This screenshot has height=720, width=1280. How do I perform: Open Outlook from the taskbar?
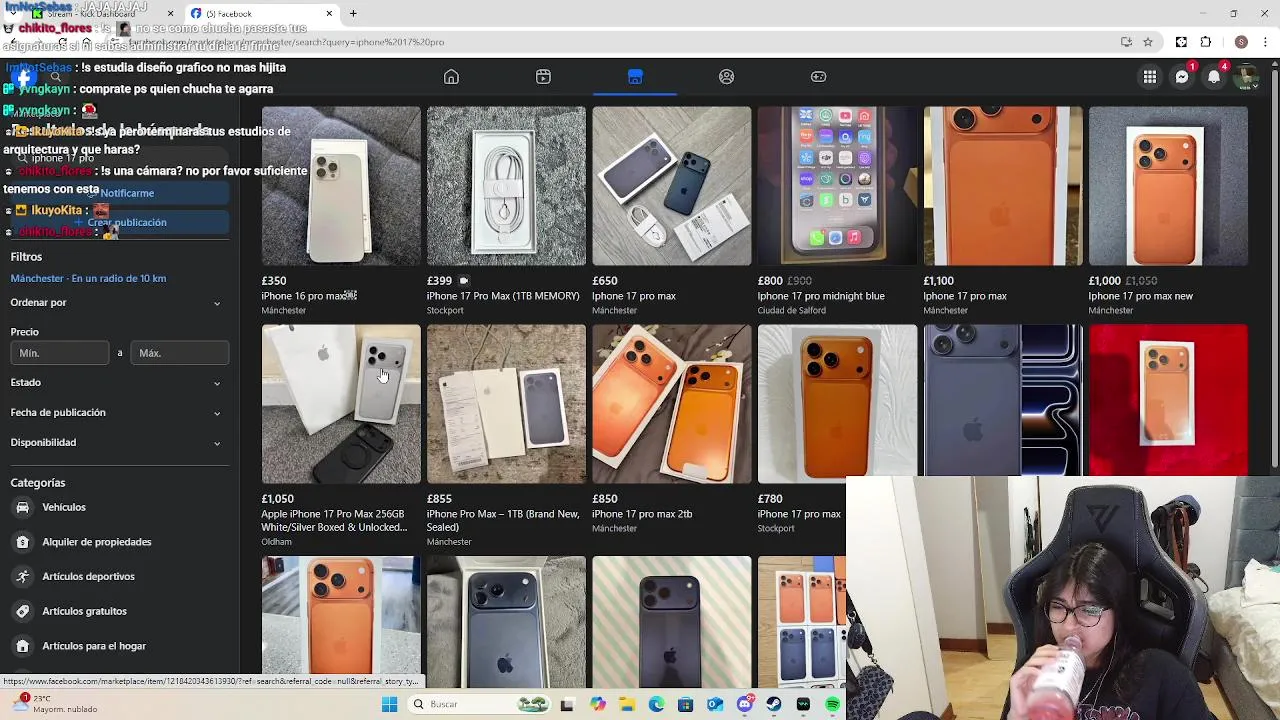point(715,704)
